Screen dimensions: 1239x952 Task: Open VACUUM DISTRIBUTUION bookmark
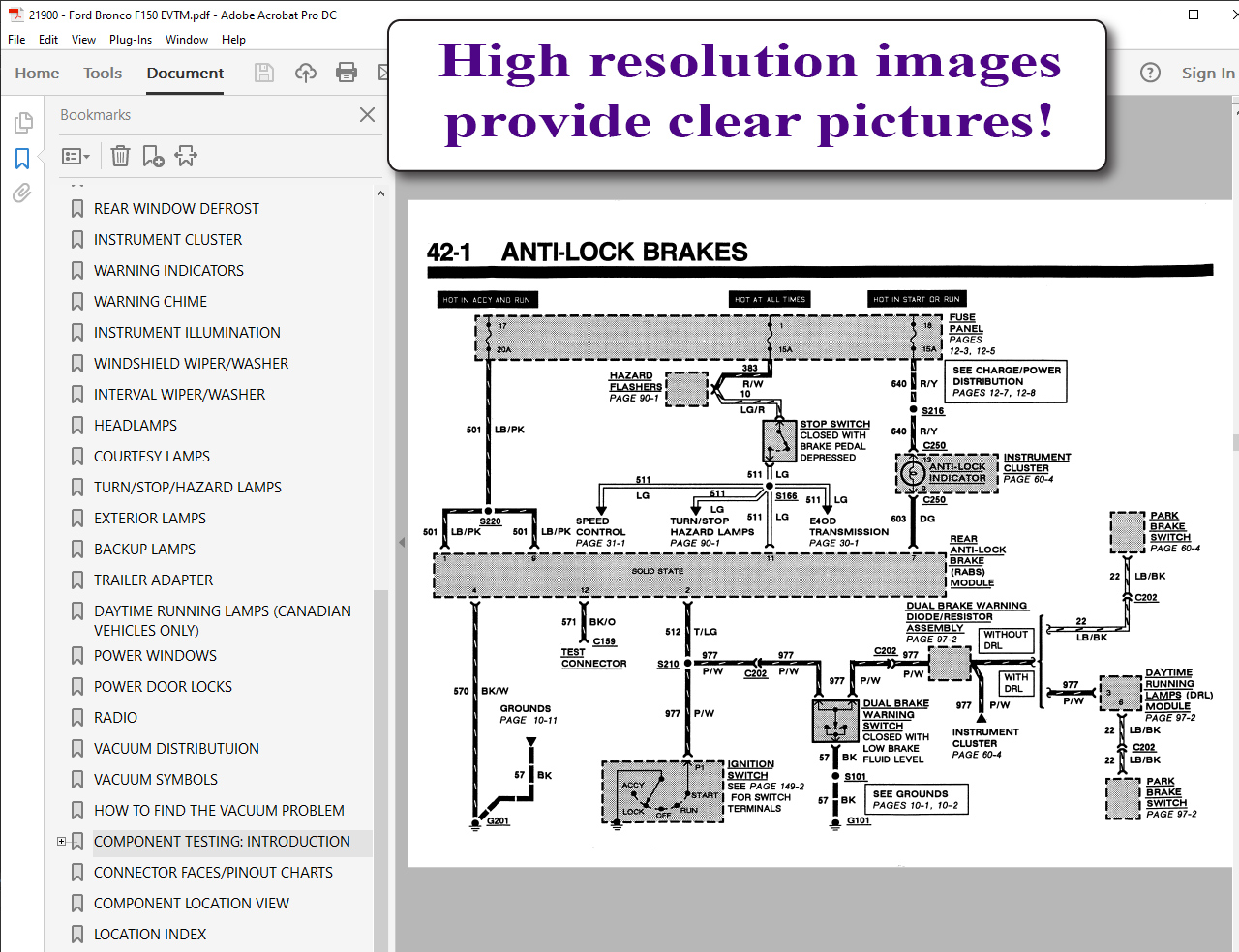(176, 749)
